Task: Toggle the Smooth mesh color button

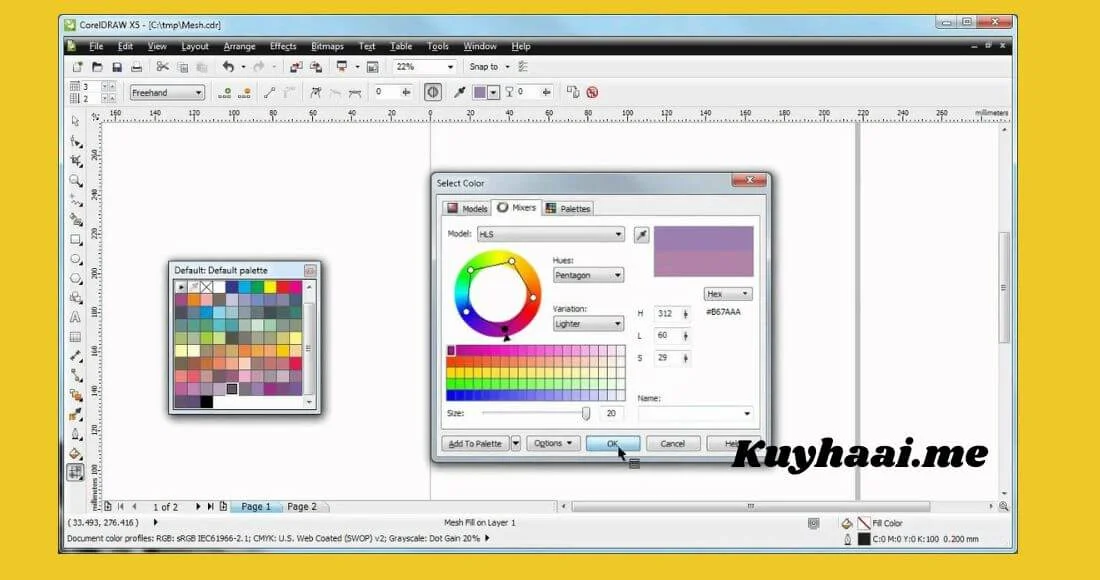Action: coord(433,92)
